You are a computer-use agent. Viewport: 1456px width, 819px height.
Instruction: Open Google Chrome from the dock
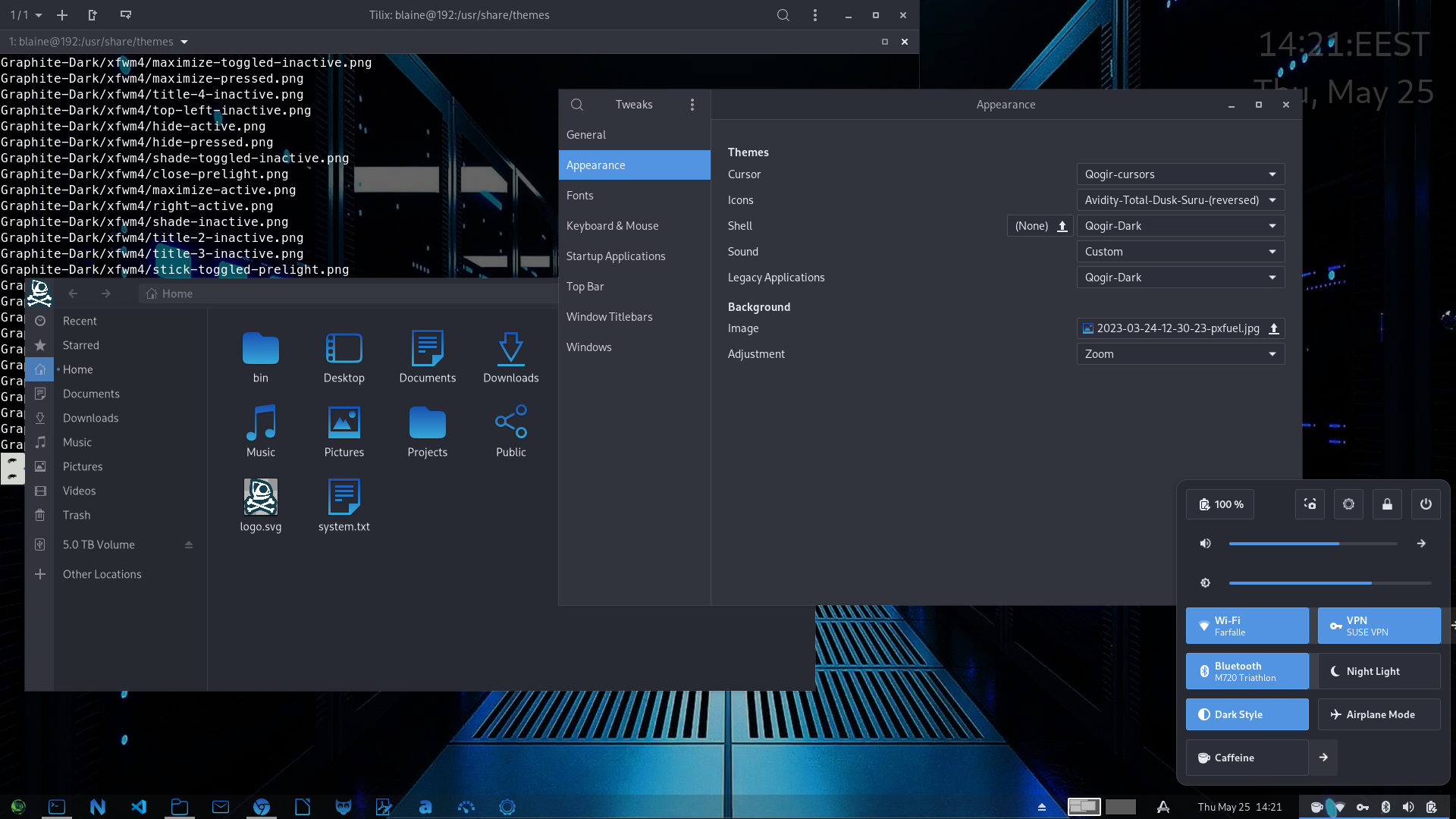click(x=262, y=807)
